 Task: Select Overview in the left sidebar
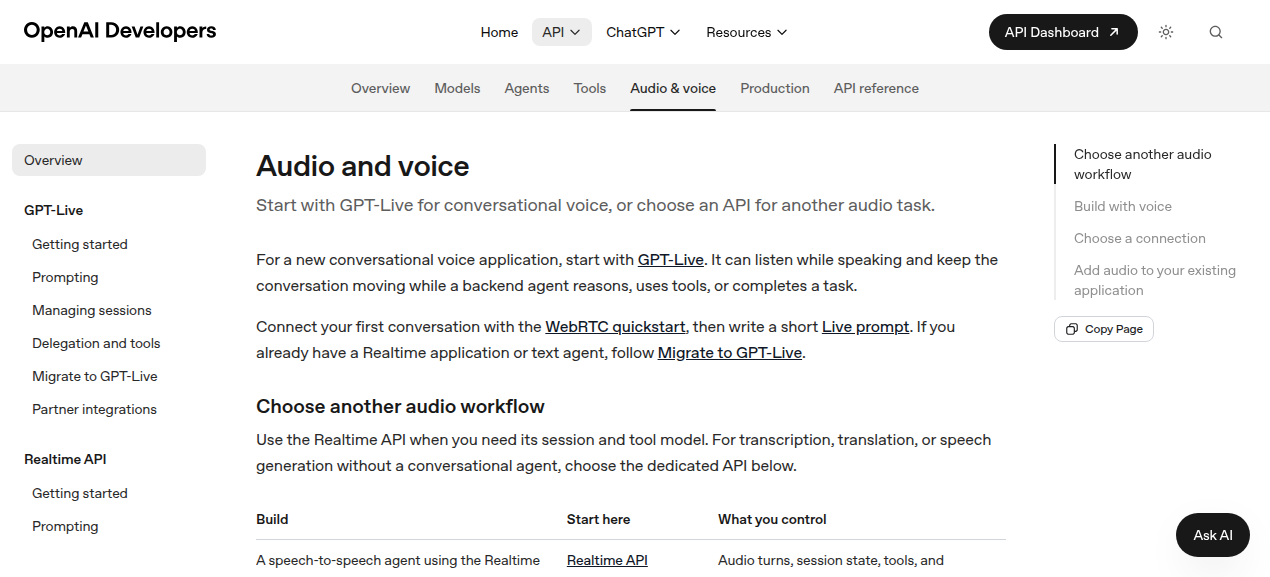[x=109, y=160]
